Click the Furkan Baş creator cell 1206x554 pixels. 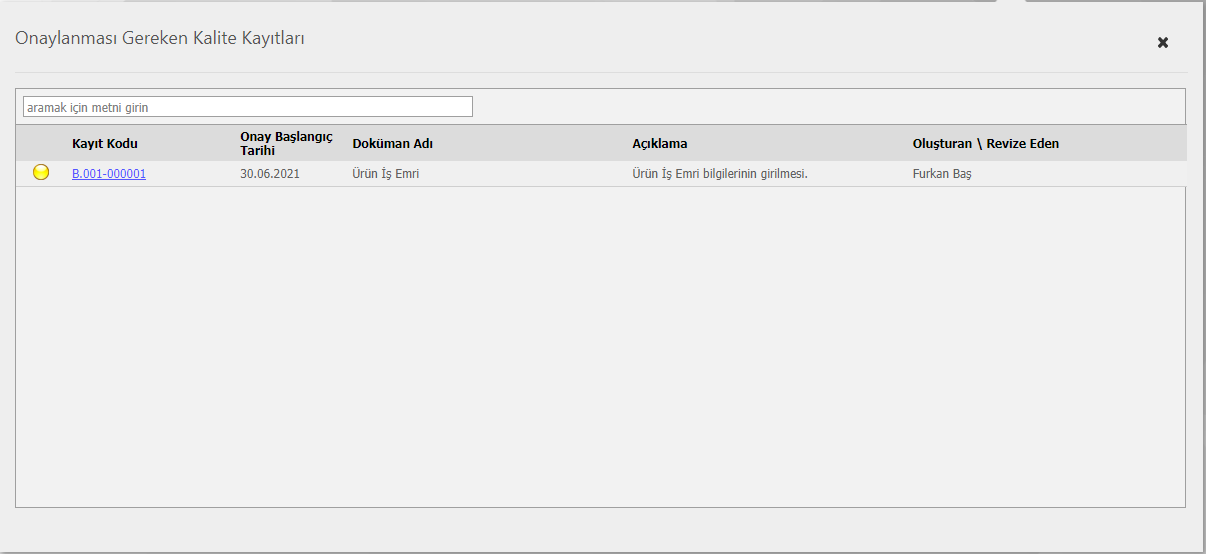[x=942, y=174]
